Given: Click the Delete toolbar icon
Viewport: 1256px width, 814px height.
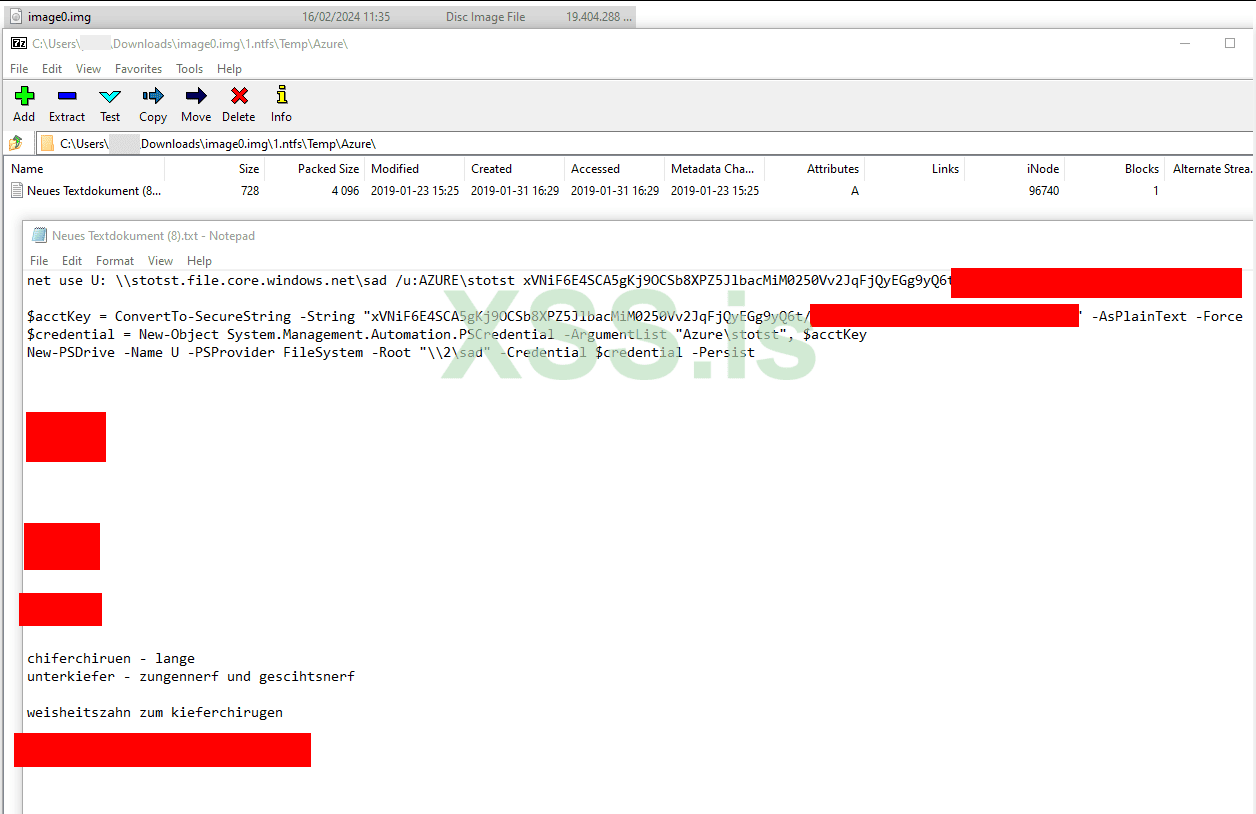Looking at the screenshot, I should click(239, 96).
